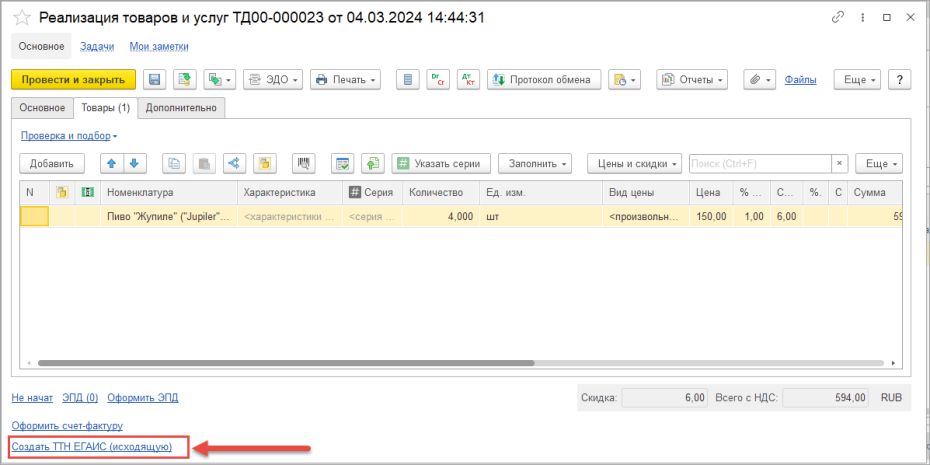Click the green upload document icon
The image size is (930, 465).
pyautogui.click(x=373, y=164)
